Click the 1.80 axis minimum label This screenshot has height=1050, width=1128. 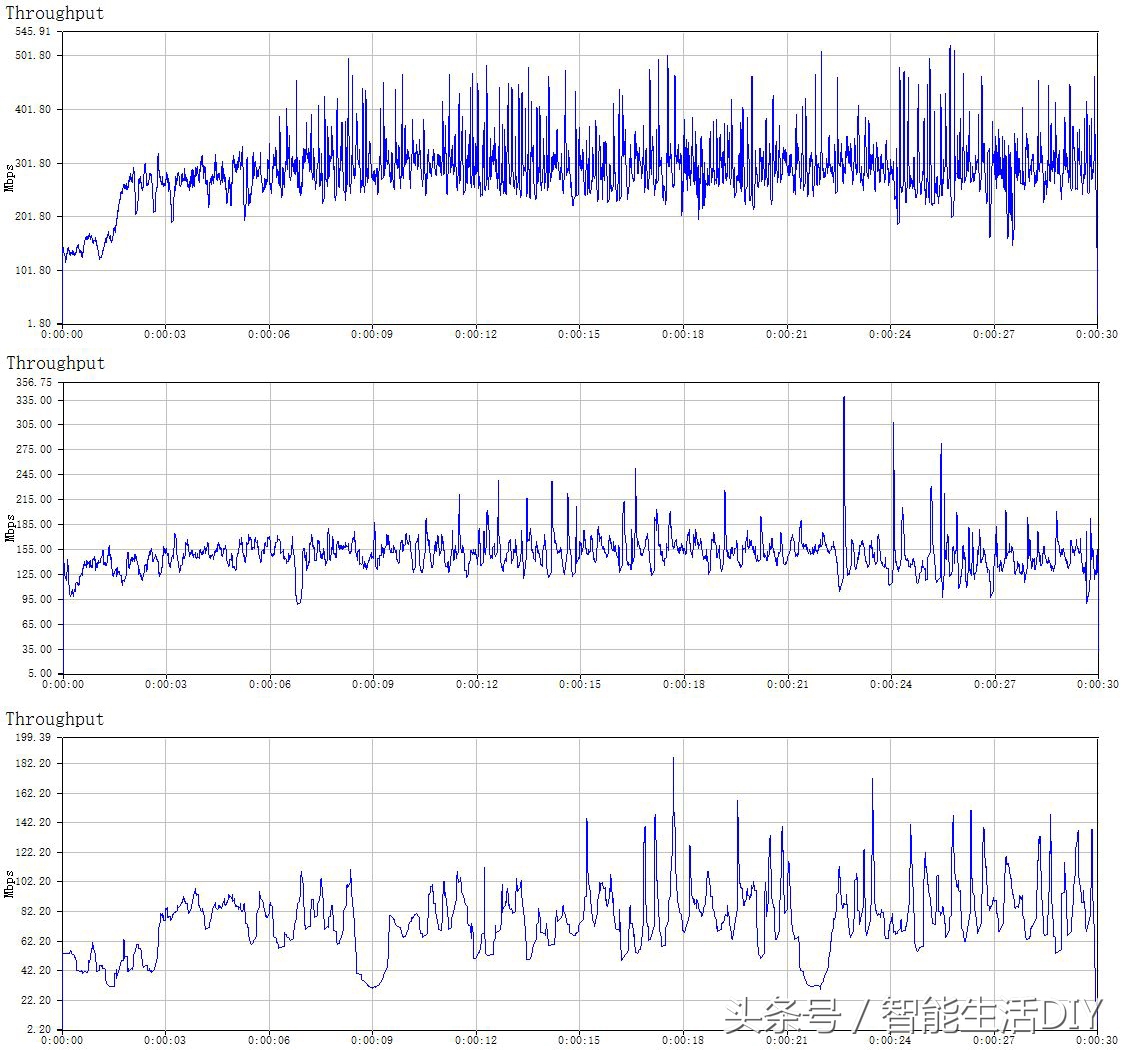(x=40, y=324)
